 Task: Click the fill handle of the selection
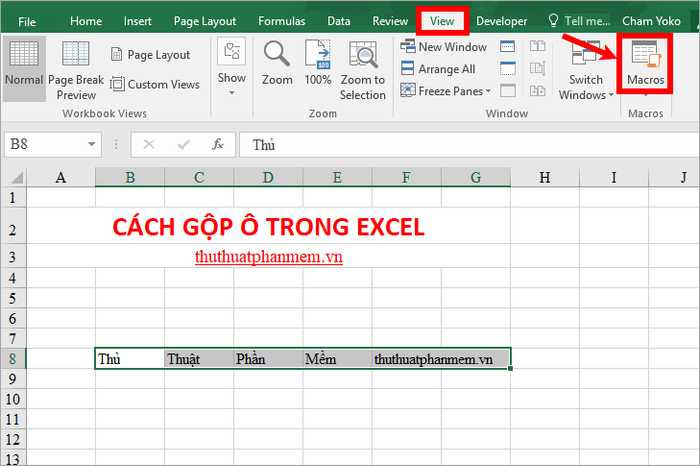(x=510, y=368)
